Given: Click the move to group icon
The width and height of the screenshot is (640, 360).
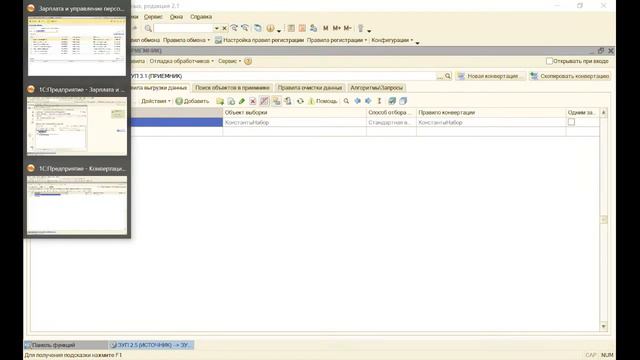Looking at the screenshot, I should [288, 101].
